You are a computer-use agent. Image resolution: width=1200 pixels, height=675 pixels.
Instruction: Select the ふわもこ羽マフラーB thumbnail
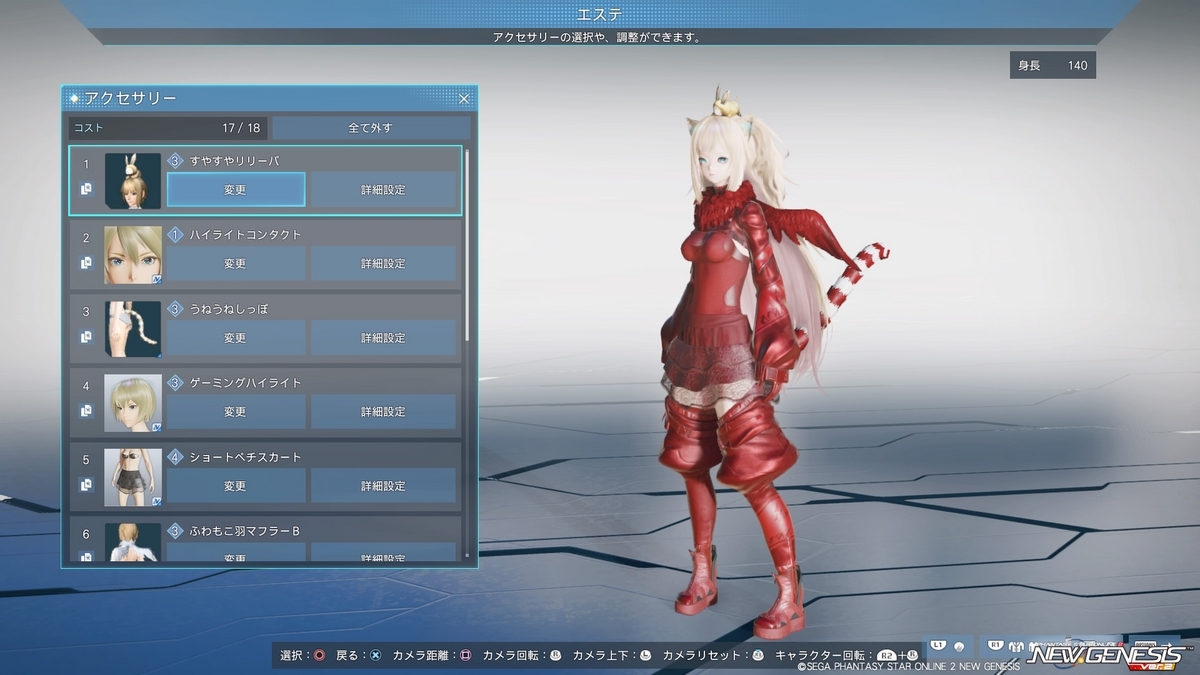[x=133, y=541]
